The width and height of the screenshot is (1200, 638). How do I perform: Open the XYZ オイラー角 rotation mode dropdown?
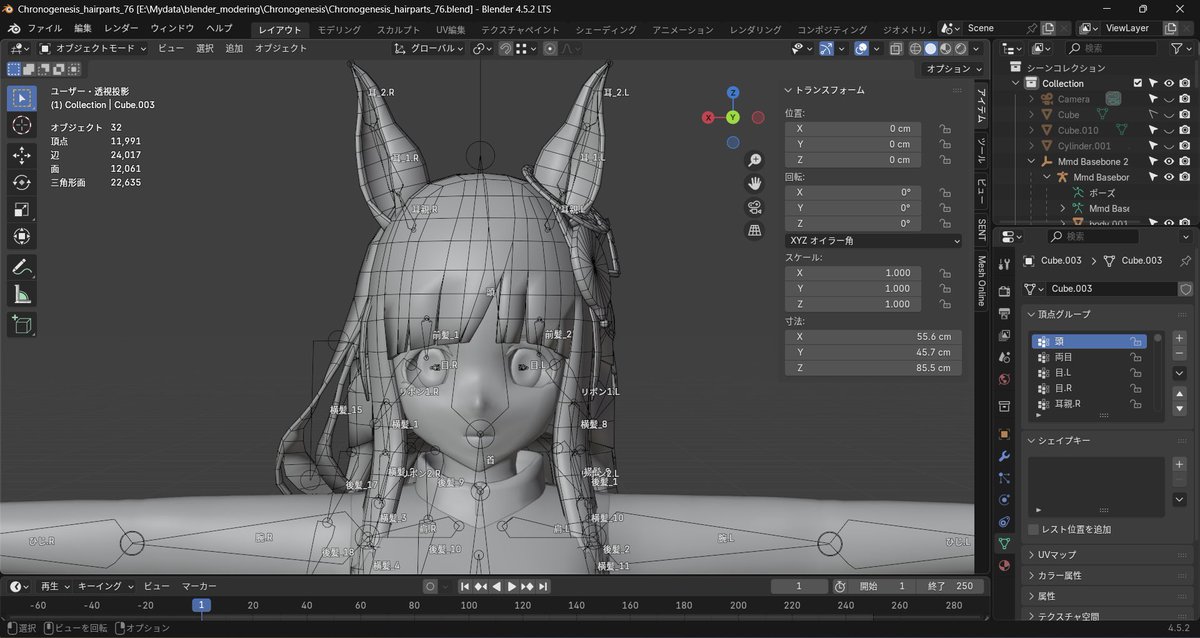[873, 240]
